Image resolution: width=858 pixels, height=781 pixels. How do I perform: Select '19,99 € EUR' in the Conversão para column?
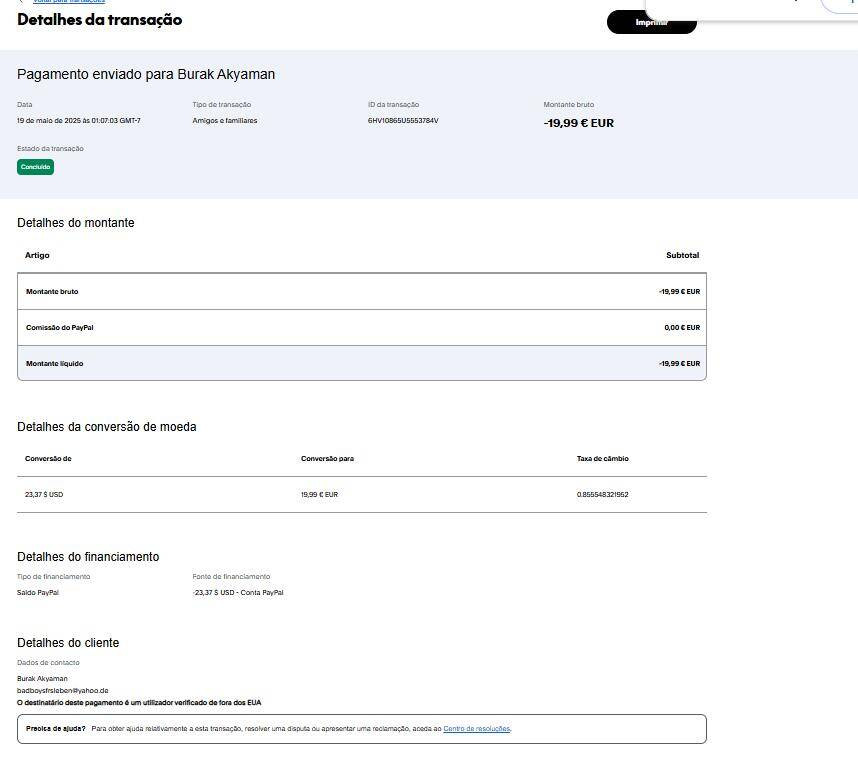[x=320, y=494]
